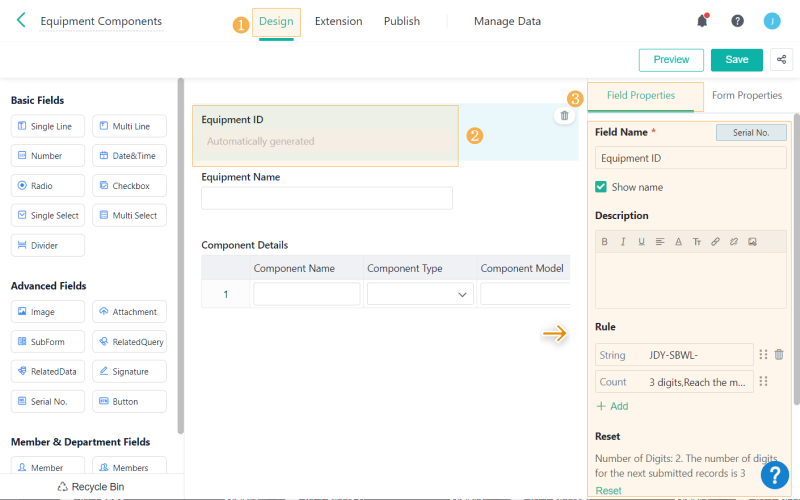Click the Equipment Name input field
This screenshot has width=800, height=500.
click(x=327, y=198)
